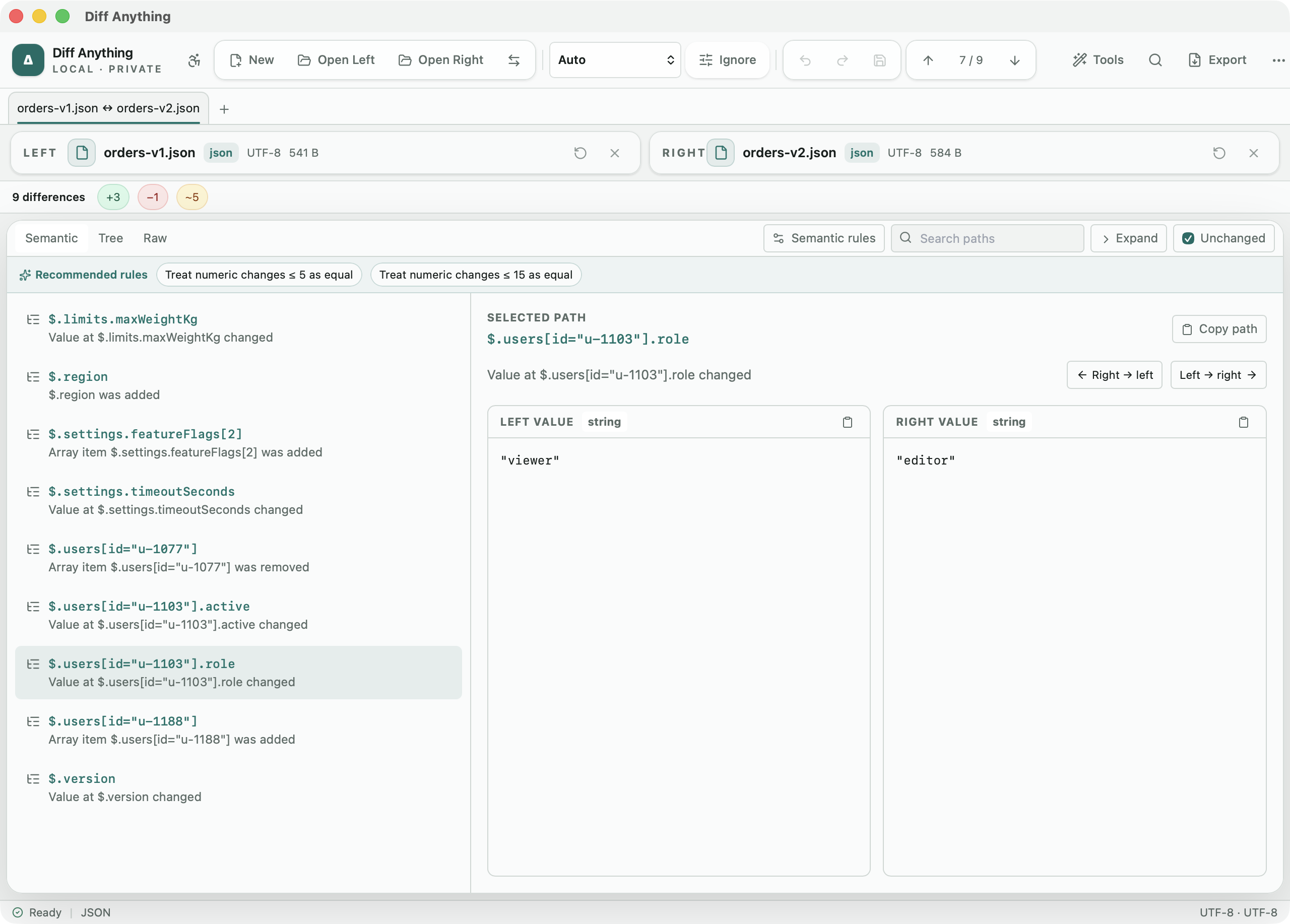Switch to the Raw view tab
This screenshot has width=1290, height=924.
coord(155,238)
